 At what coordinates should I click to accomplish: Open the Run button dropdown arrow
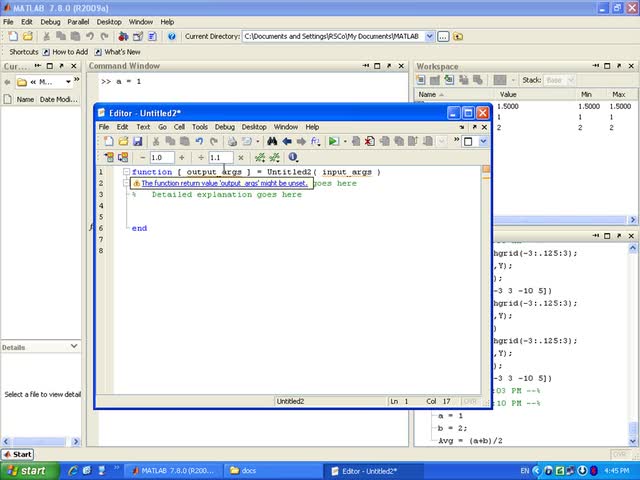(345, 141)
